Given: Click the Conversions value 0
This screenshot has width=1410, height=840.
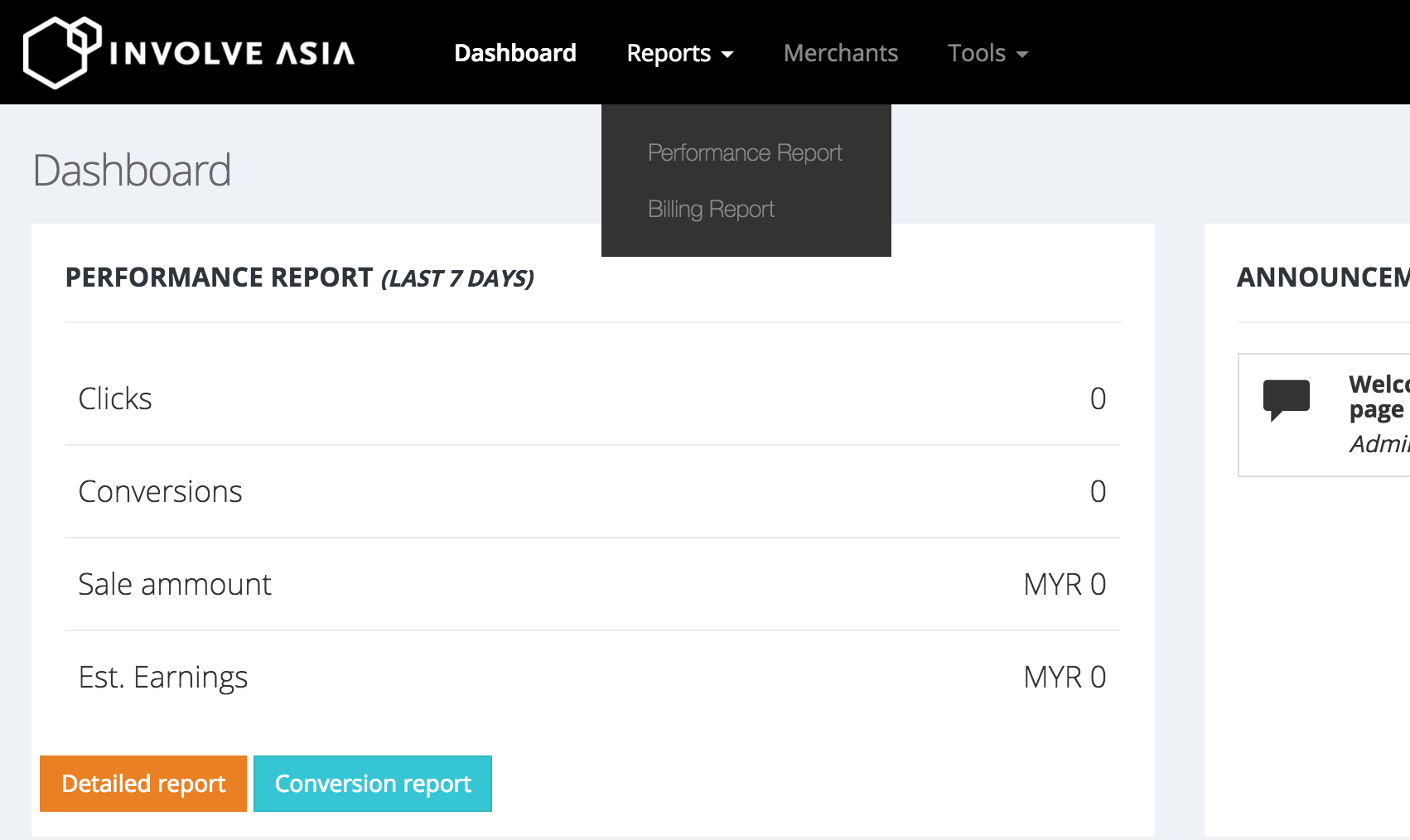Looking at the screenshot, I should point(1098,491).
